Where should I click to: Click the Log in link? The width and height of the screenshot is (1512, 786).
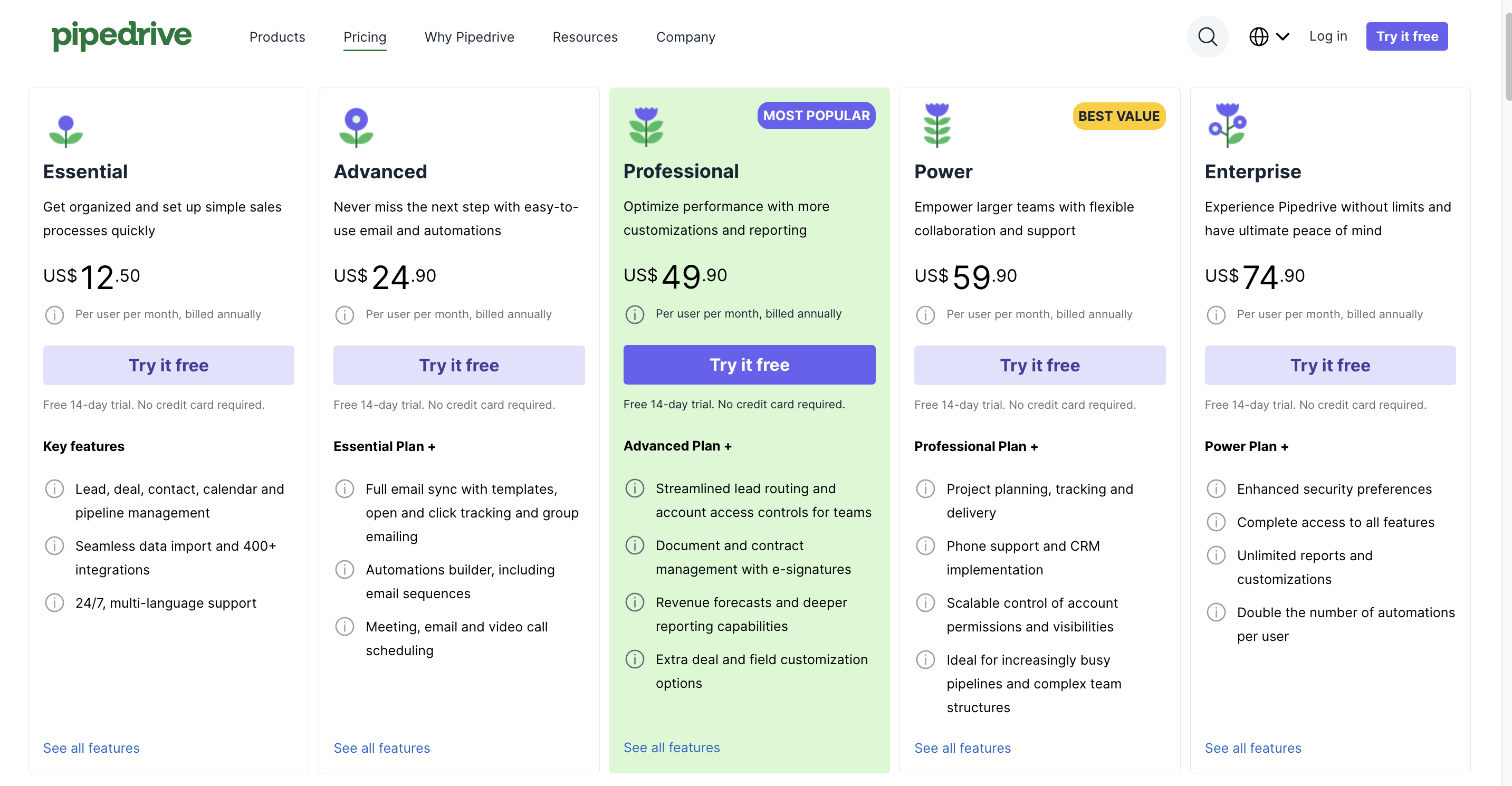1328,36
